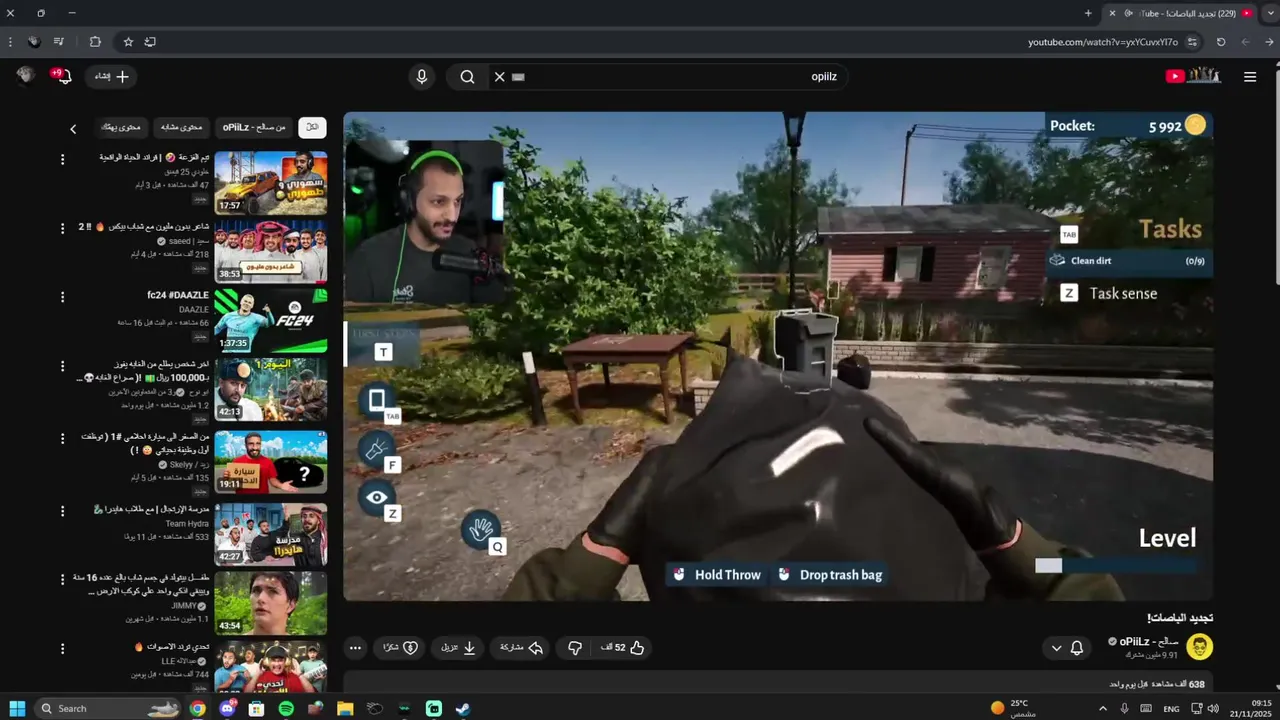Start voice search with the microphone icon
Image resolution: width=1280 pixels, height=720 pixels.
[x=421, y=77]
